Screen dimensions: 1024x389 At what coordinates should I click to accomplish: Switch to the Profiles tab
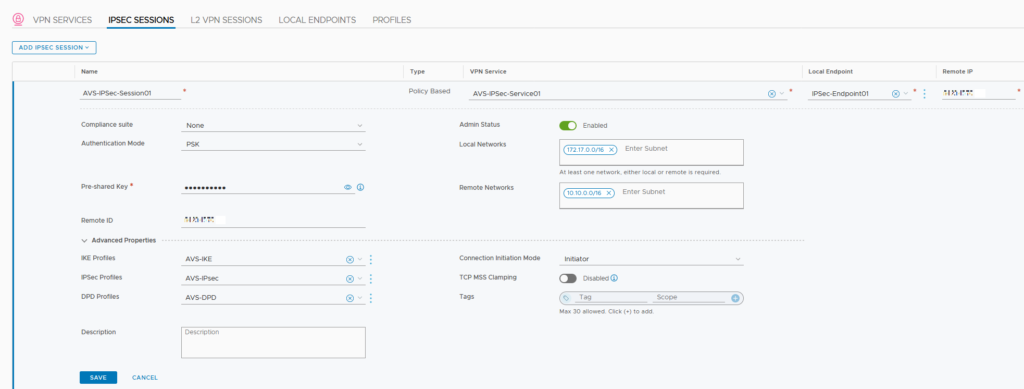click(x=392, y=20)
